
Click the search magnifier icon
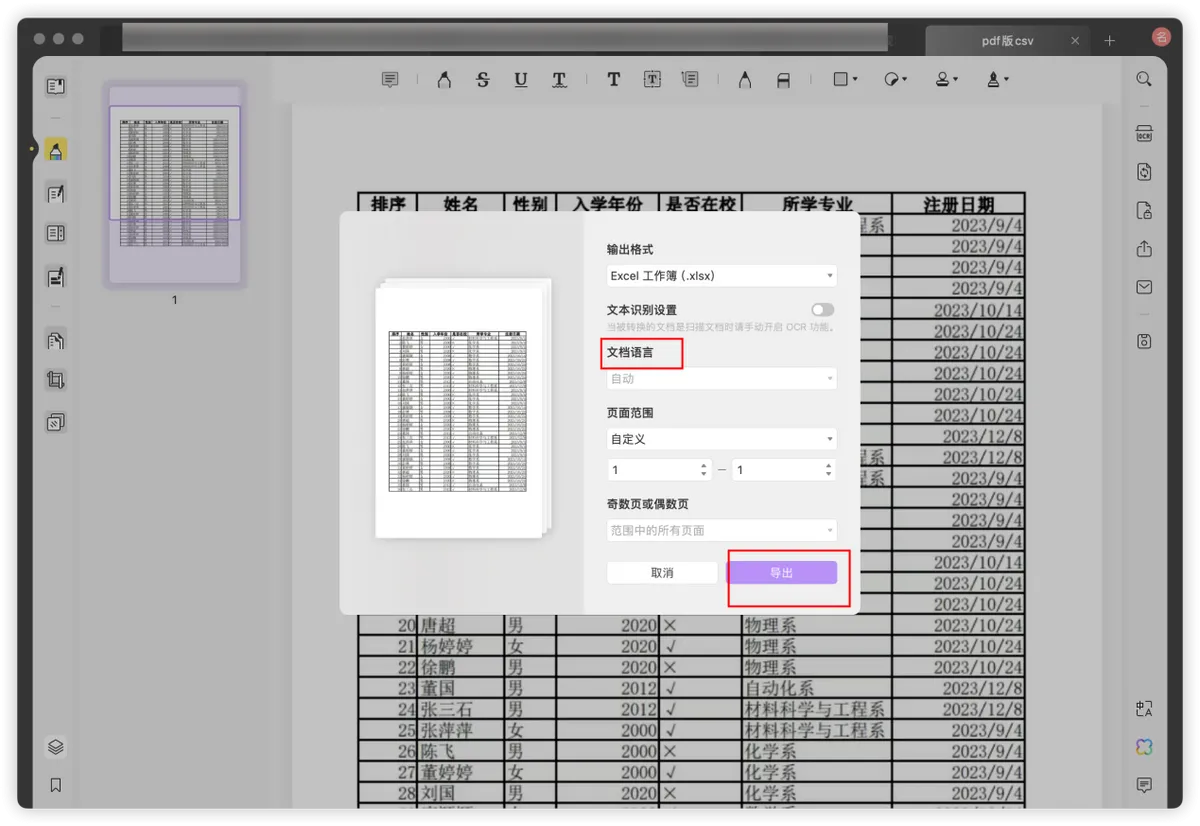click(x=1144, y=79)
